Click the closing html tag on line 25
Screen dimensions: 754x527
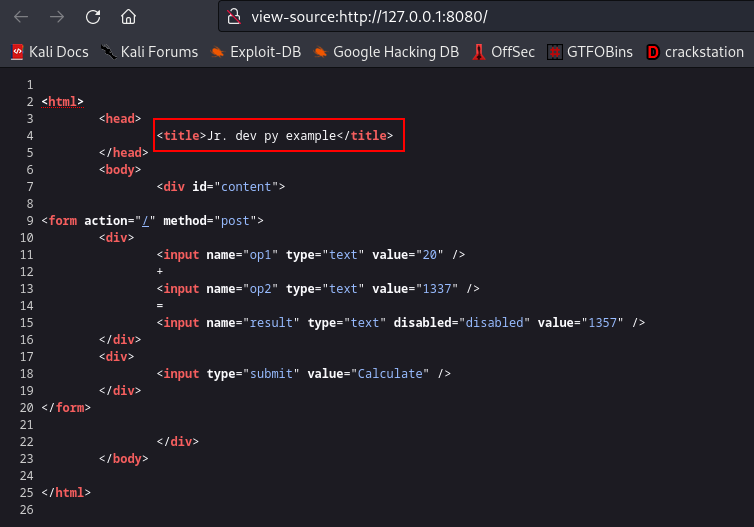pyautogui.click(x=66, y=493)
